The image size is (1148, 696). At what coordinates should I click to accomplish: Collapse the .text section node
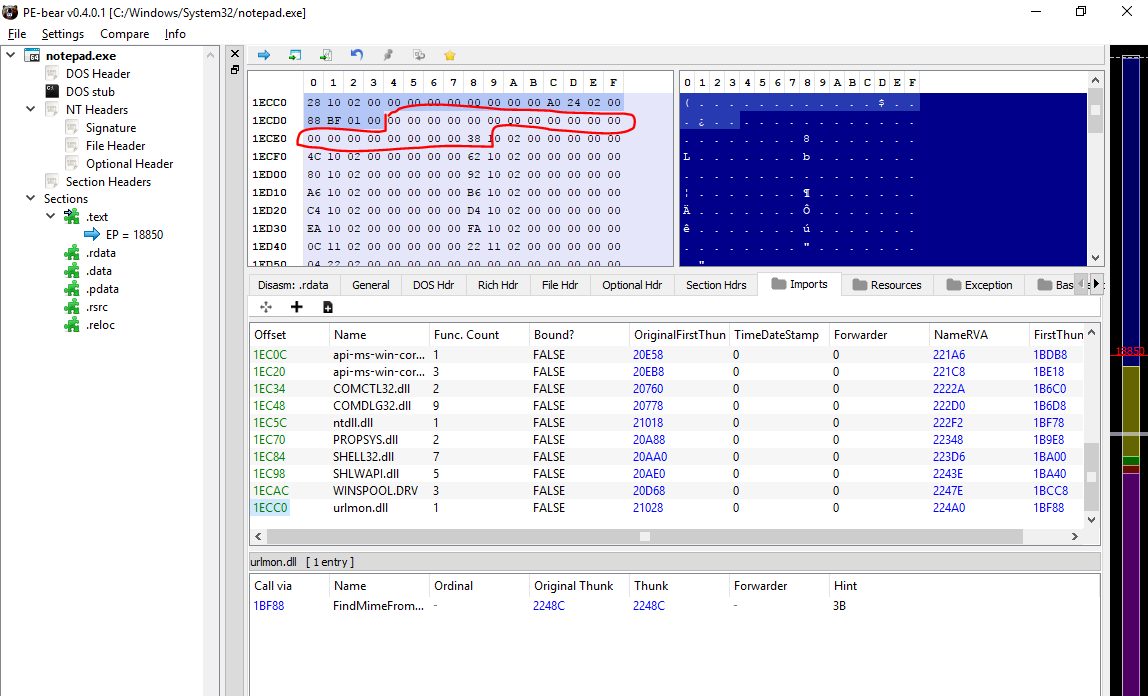[51, 217]
